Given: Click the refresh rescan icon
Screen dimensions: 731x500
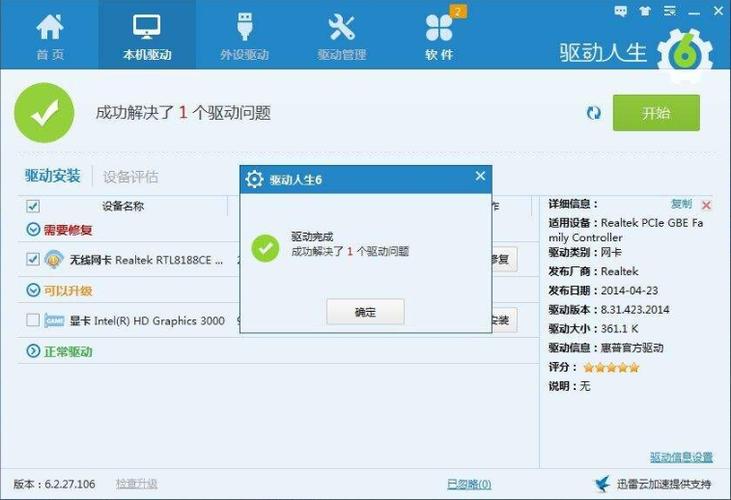Looking at the screenshot, I should coord(593,113).
